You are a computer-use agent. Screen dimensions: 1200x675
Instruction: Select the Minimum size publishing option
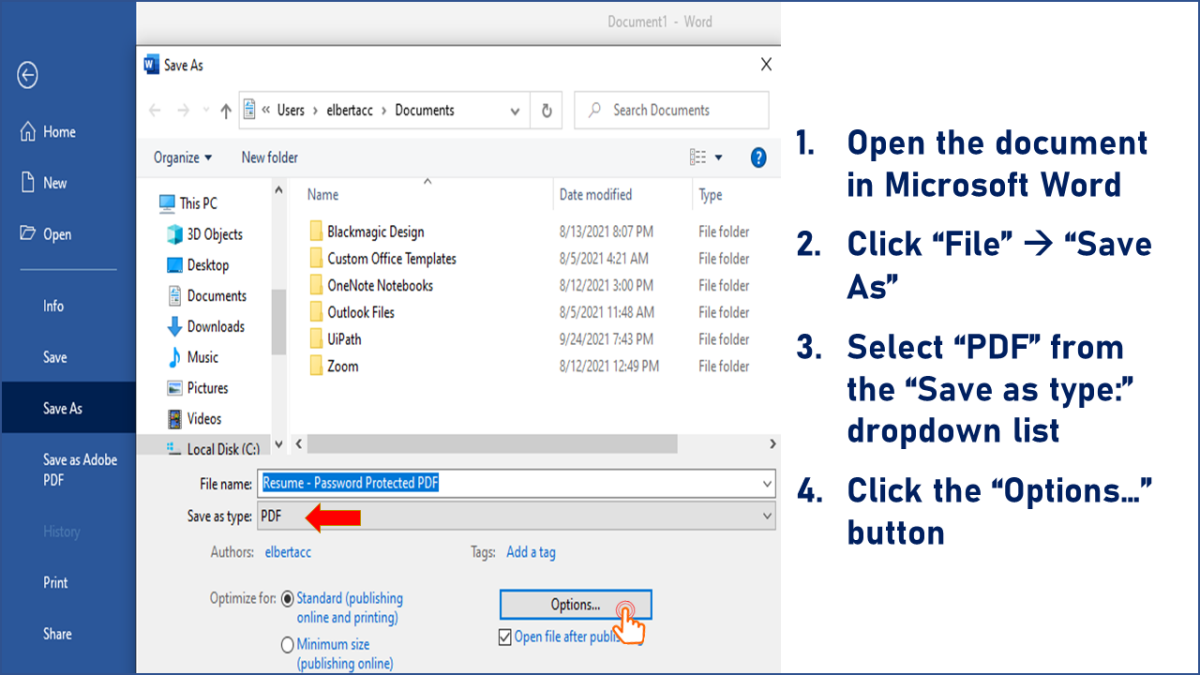click(288, 644)
